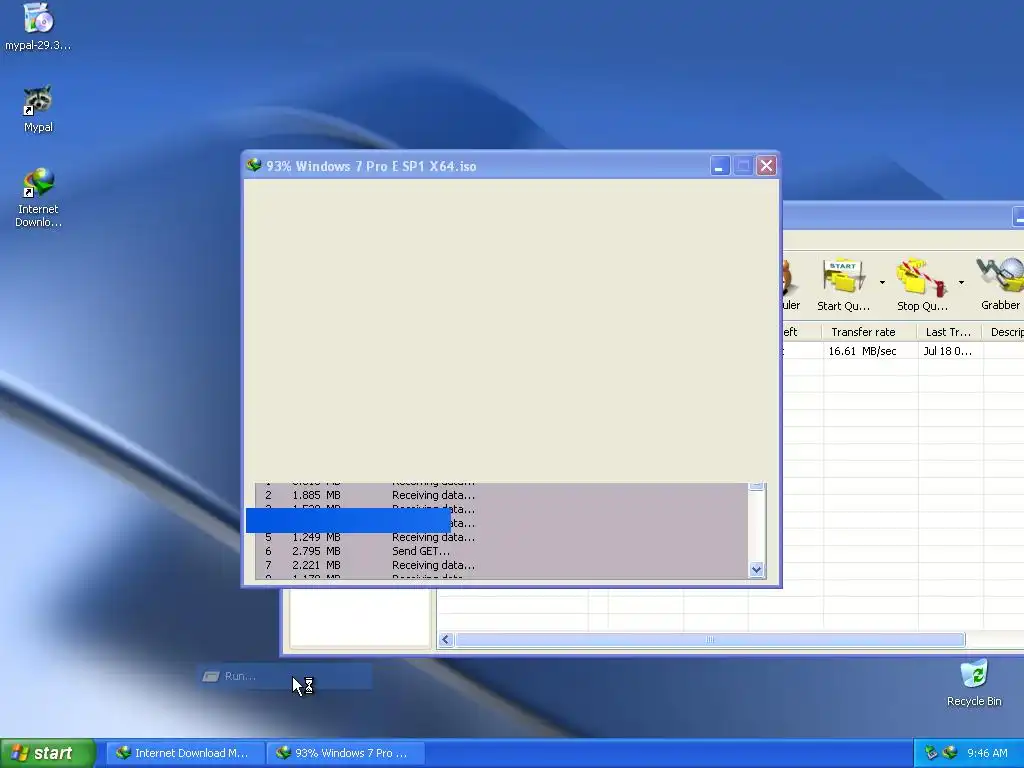The width and height of the screenshot is (1024, 768).
Task: Close the 93% Windows 7 Pro download dialog
Action: [x=766, y=166]
